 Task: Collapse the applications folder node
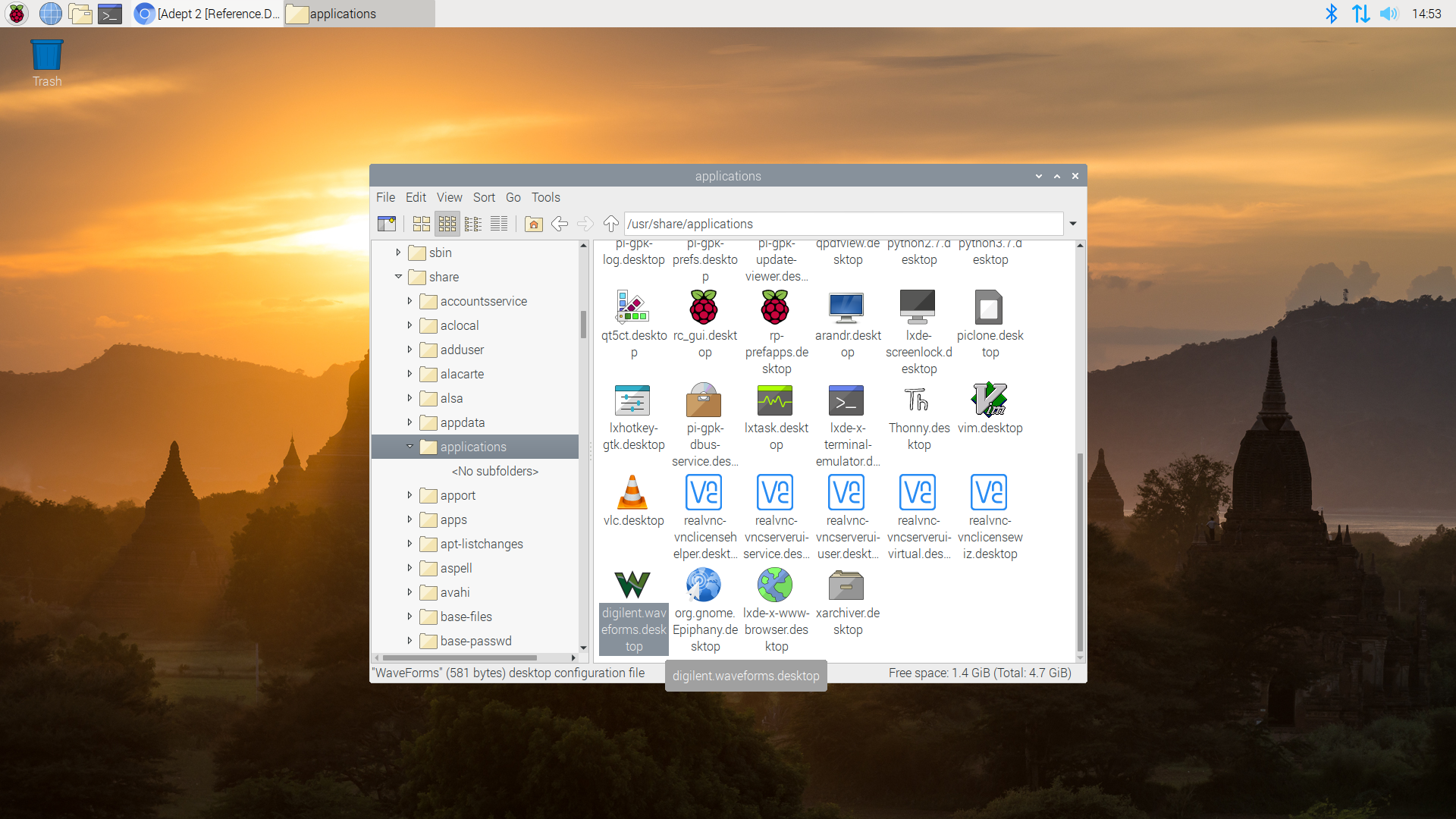point(409,447)
